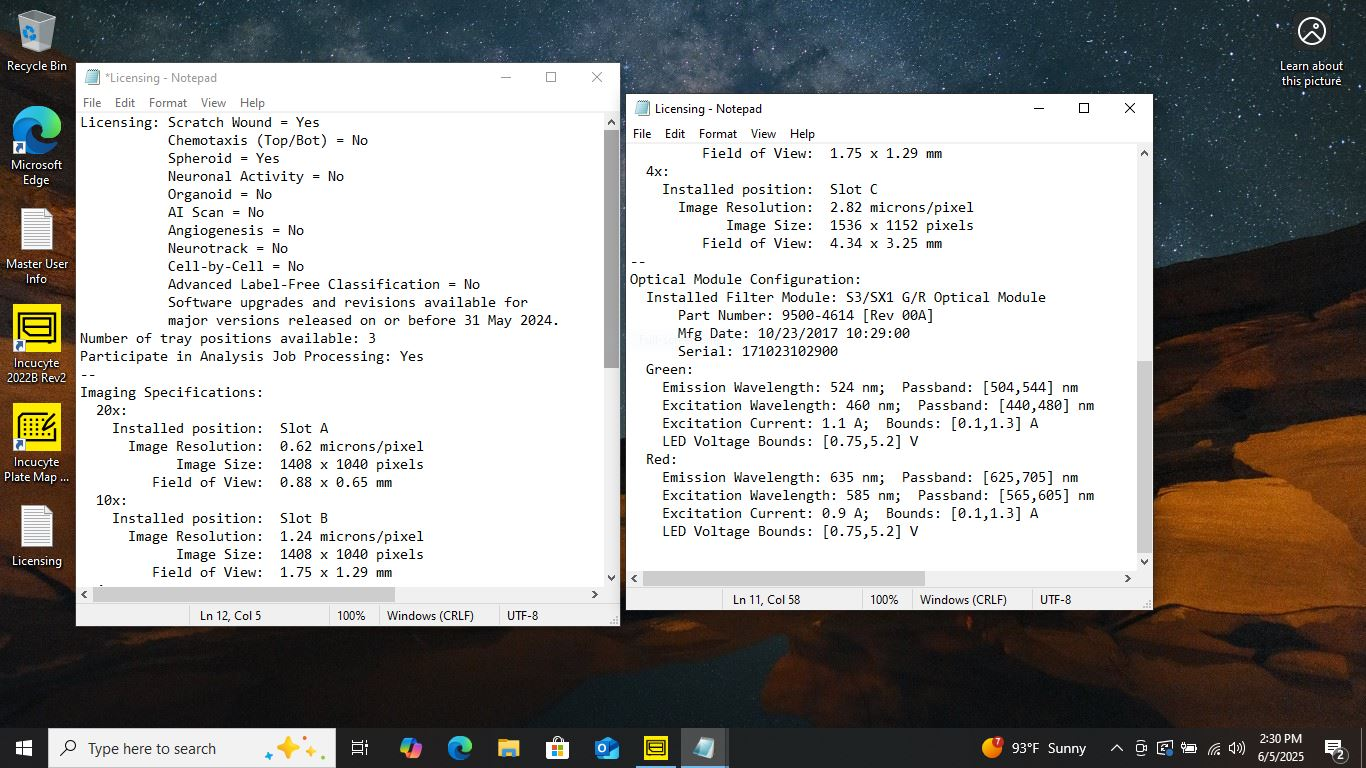Click the display projection tray icon

point(1165,748)
